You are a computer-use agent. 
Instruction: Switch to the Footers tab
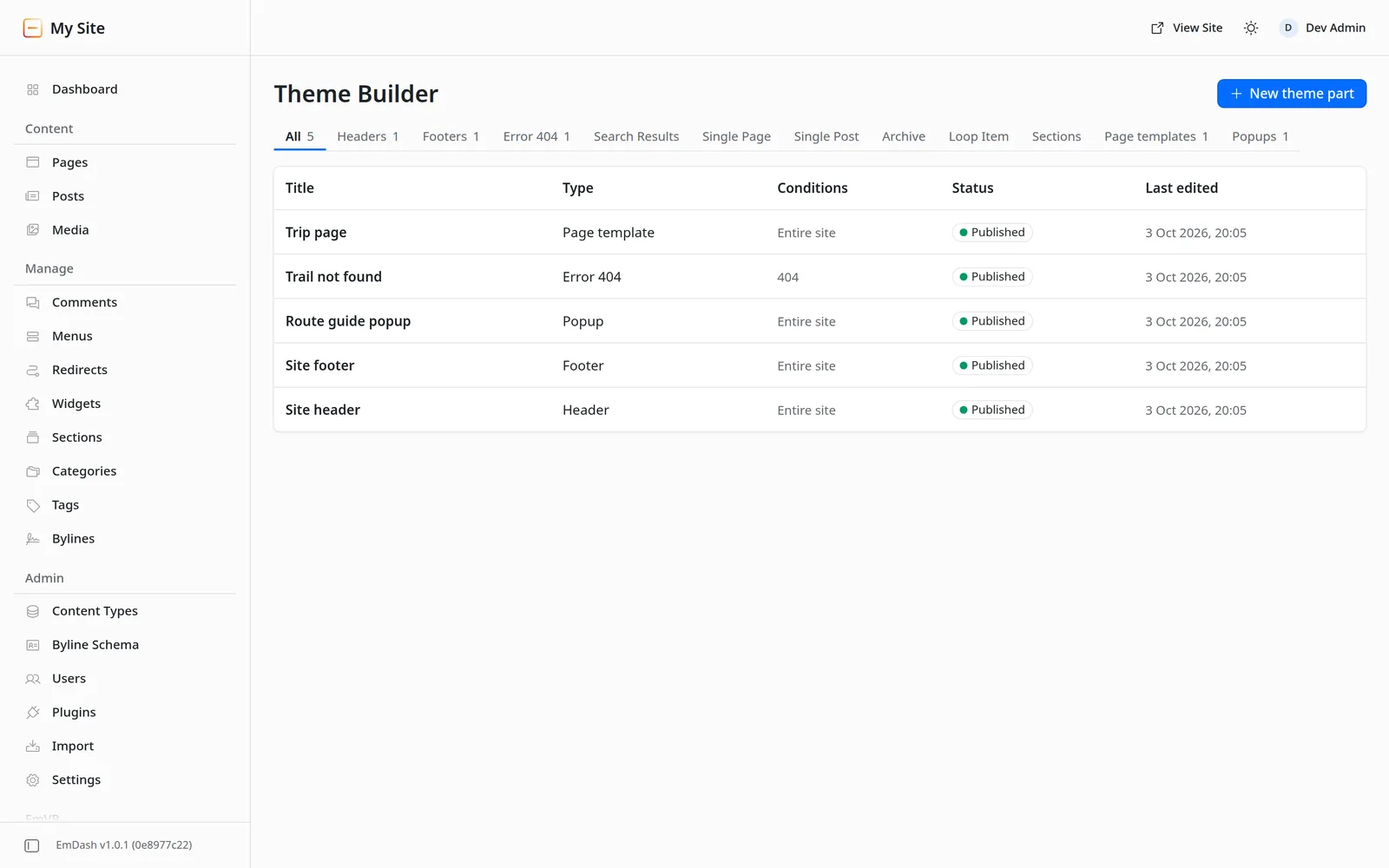[x=451, y=136]
